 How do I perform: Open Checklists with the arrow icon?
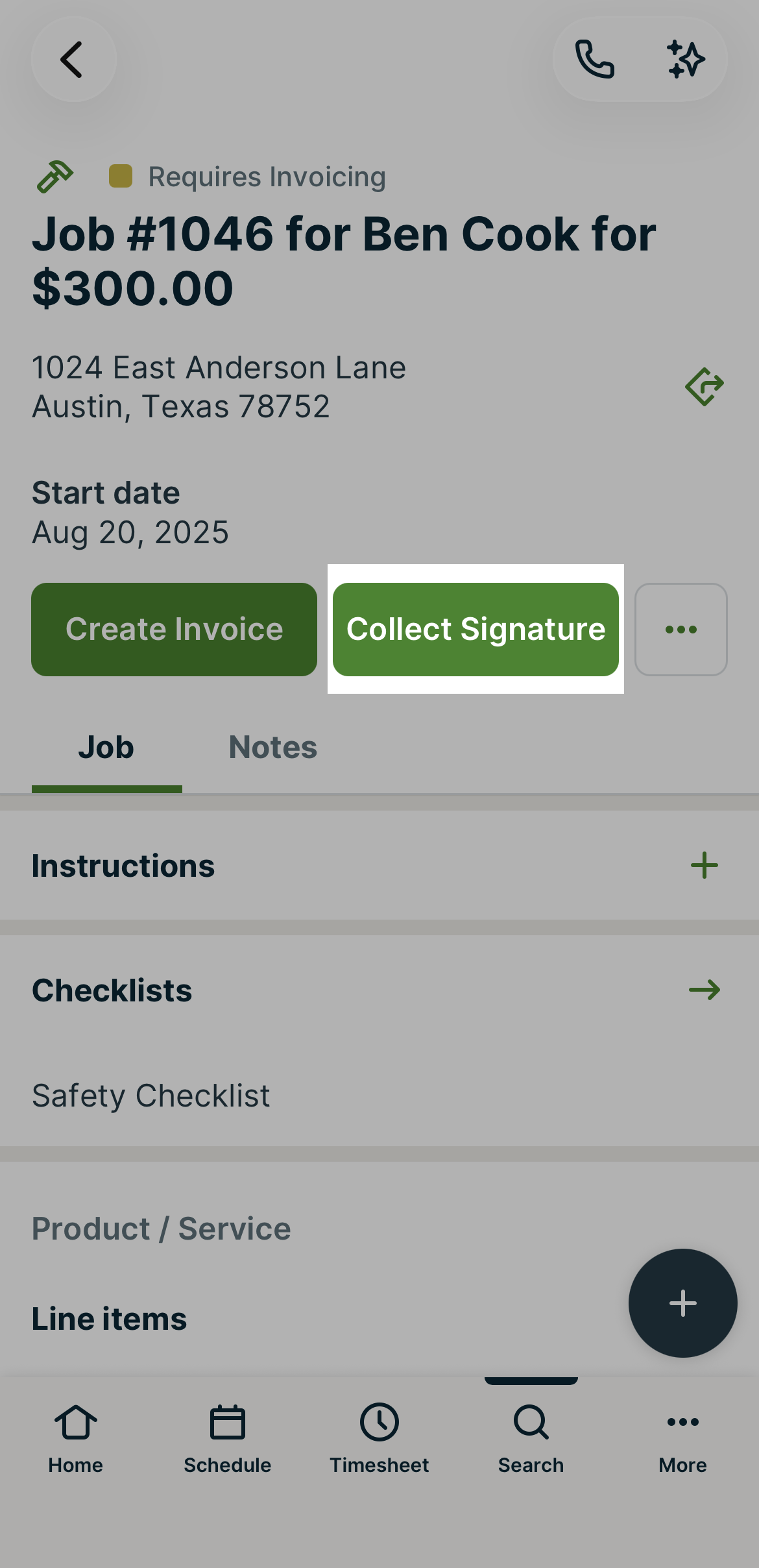[x=705, y=990]
